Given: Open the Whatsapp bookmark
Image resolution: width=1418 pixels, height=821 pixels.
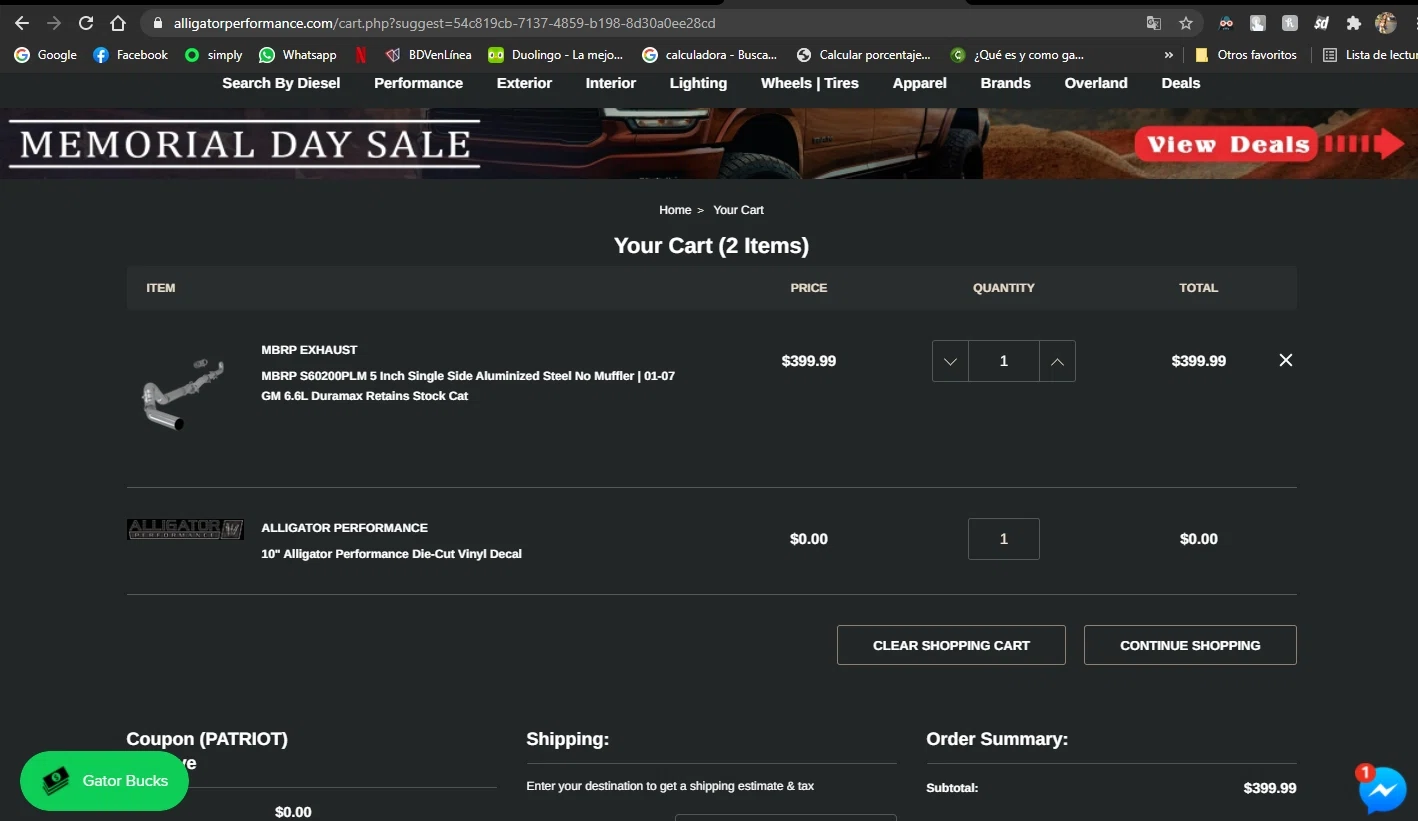Looking at the screenshot, I should point(297,55).
